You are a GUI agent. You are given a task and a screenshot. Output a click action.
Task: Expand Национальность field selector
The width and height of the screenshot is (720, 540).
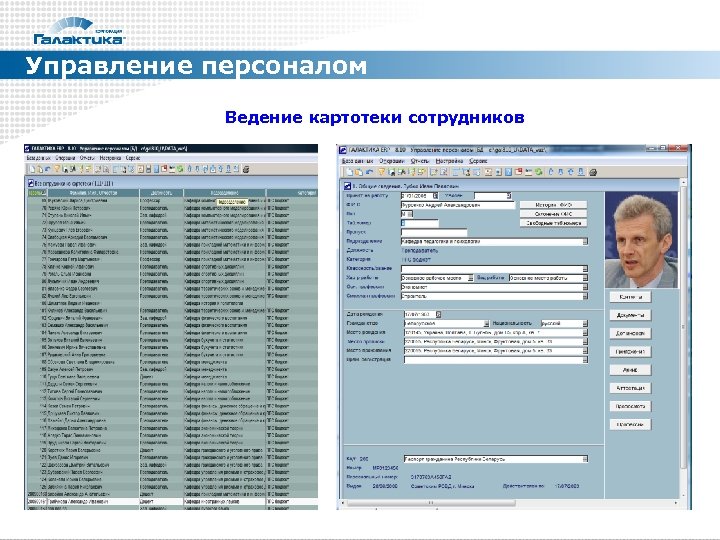585,324
